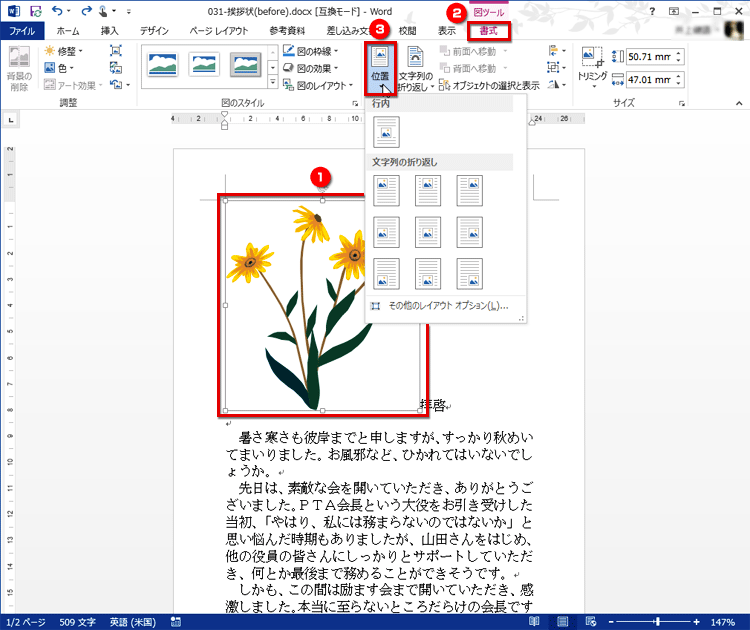This screenshot has height=630, width=750.
Task: Open the 図のスタイル group dialog launcher
Action: coord(355,103)
